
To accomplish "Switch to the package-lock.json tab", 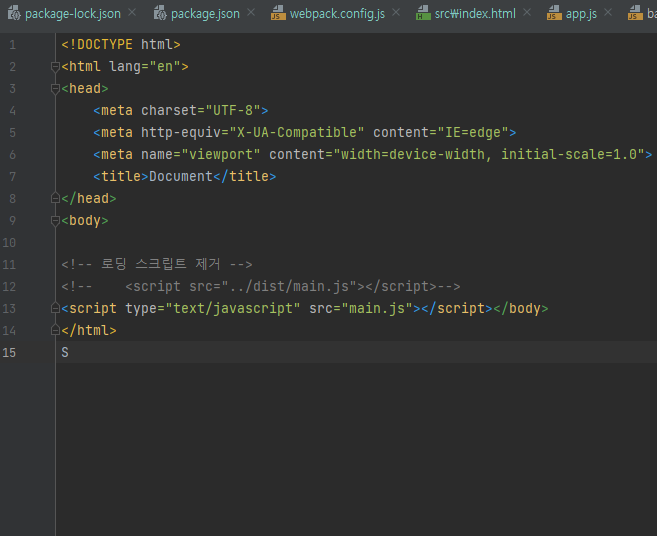I will pos(72,14).
